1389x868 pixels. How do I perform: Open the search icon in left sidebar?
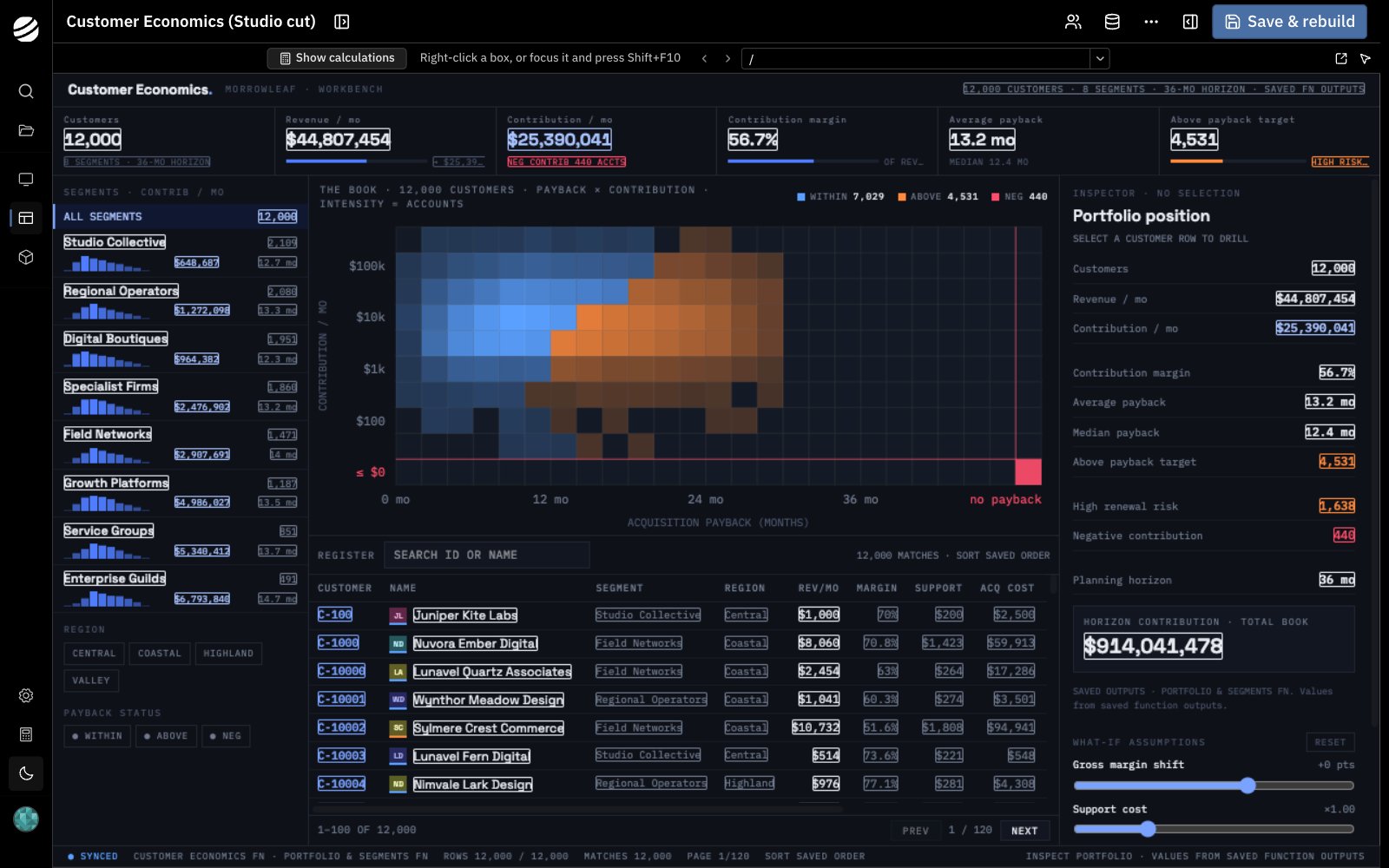click(x=26, y=91)
